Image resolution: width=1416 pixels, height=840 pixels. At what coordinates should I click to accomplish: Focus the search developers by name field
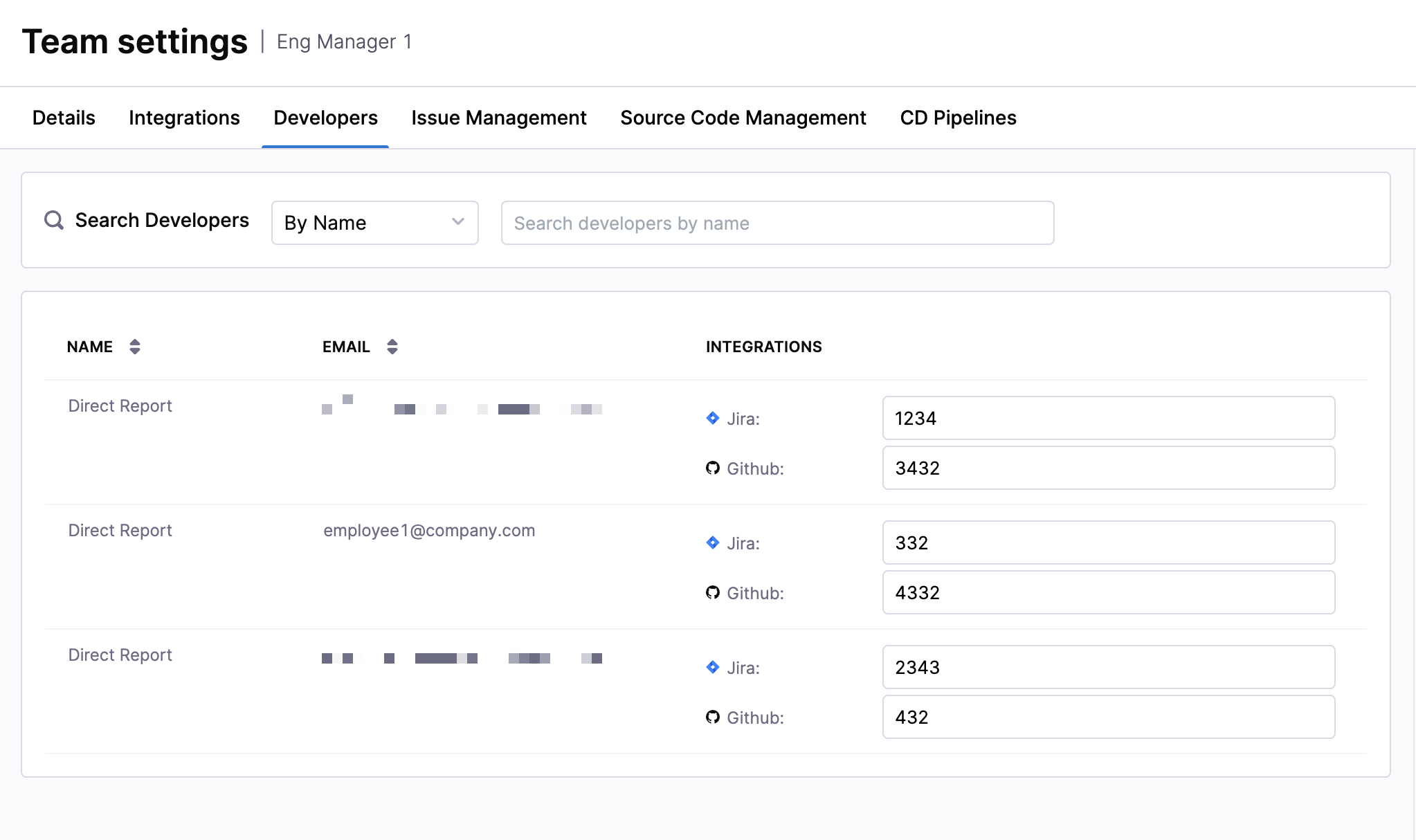click(x=777, y=223)
